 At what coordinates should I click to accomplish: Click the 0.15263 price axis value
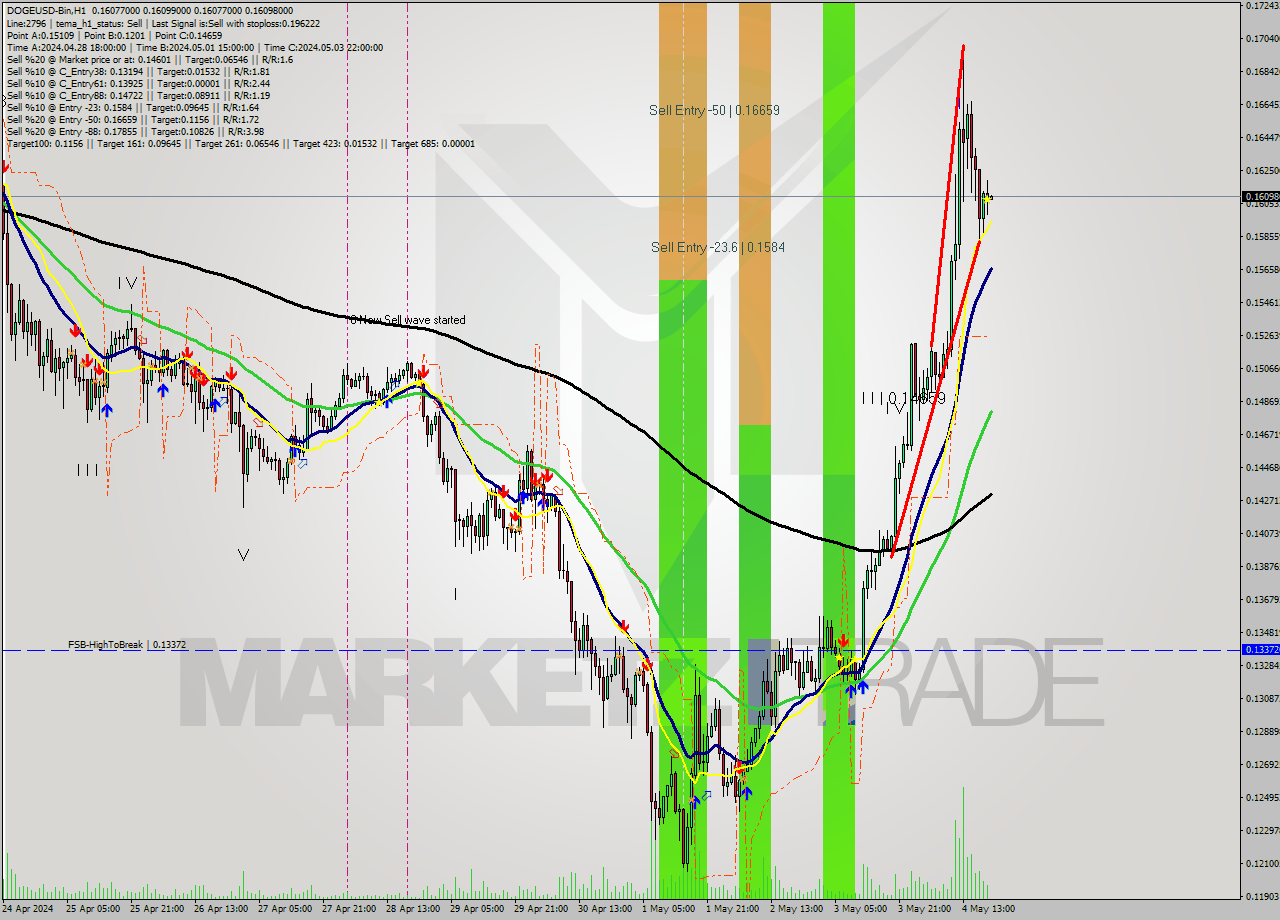click(1262, 336)
